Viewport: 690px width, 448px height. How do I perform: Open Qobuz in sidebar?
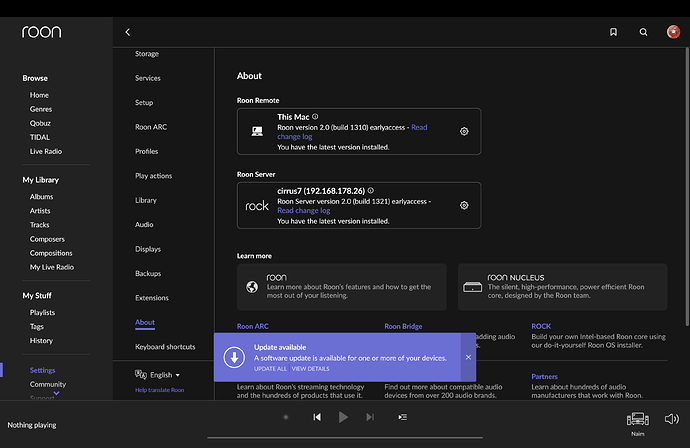pyautogui.click(x=40, y=123)
